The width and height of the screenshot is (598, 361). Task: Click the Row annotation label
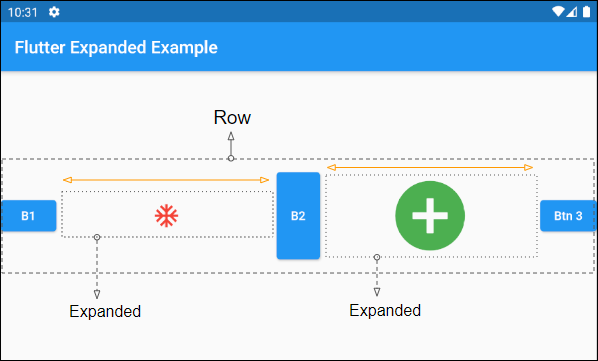click(x=232, y=117)
